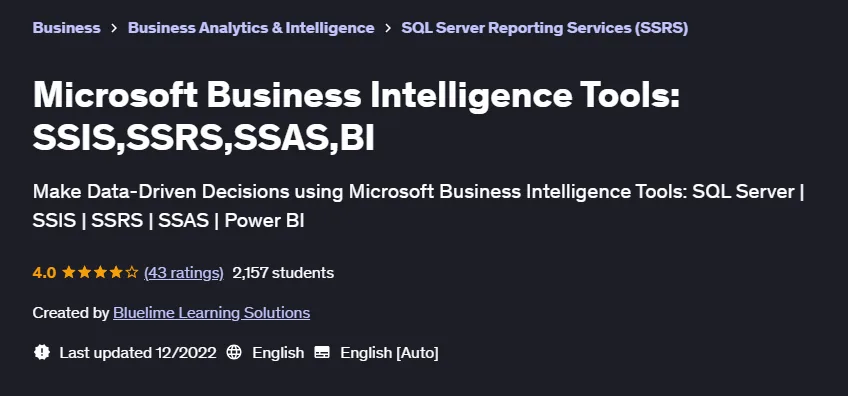Click the last updated badge icon
This screenshot has width=848, height=396.
click(42, 353)
